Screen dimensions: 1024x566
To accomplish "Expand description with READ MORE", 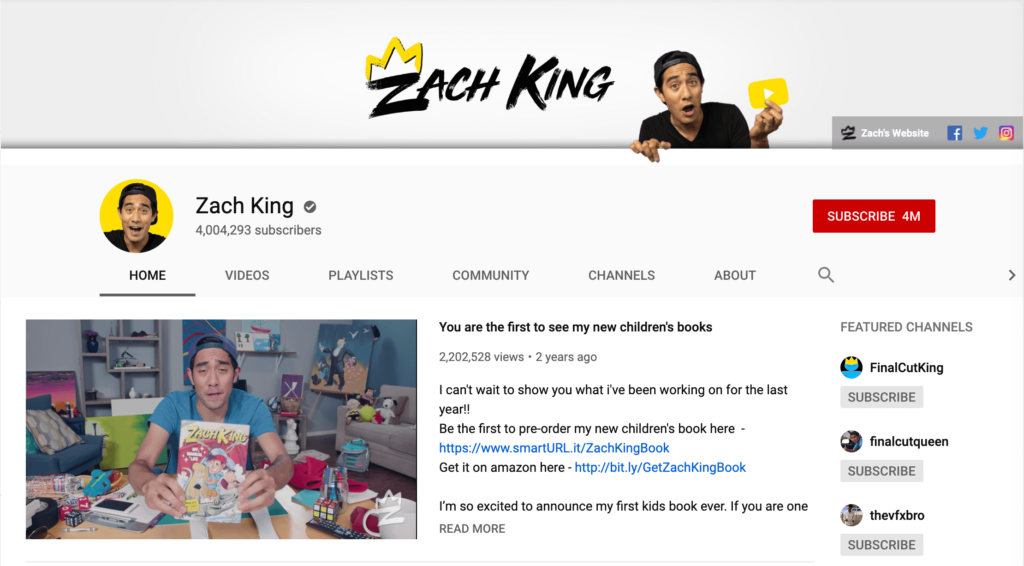I will click(472, 529).
